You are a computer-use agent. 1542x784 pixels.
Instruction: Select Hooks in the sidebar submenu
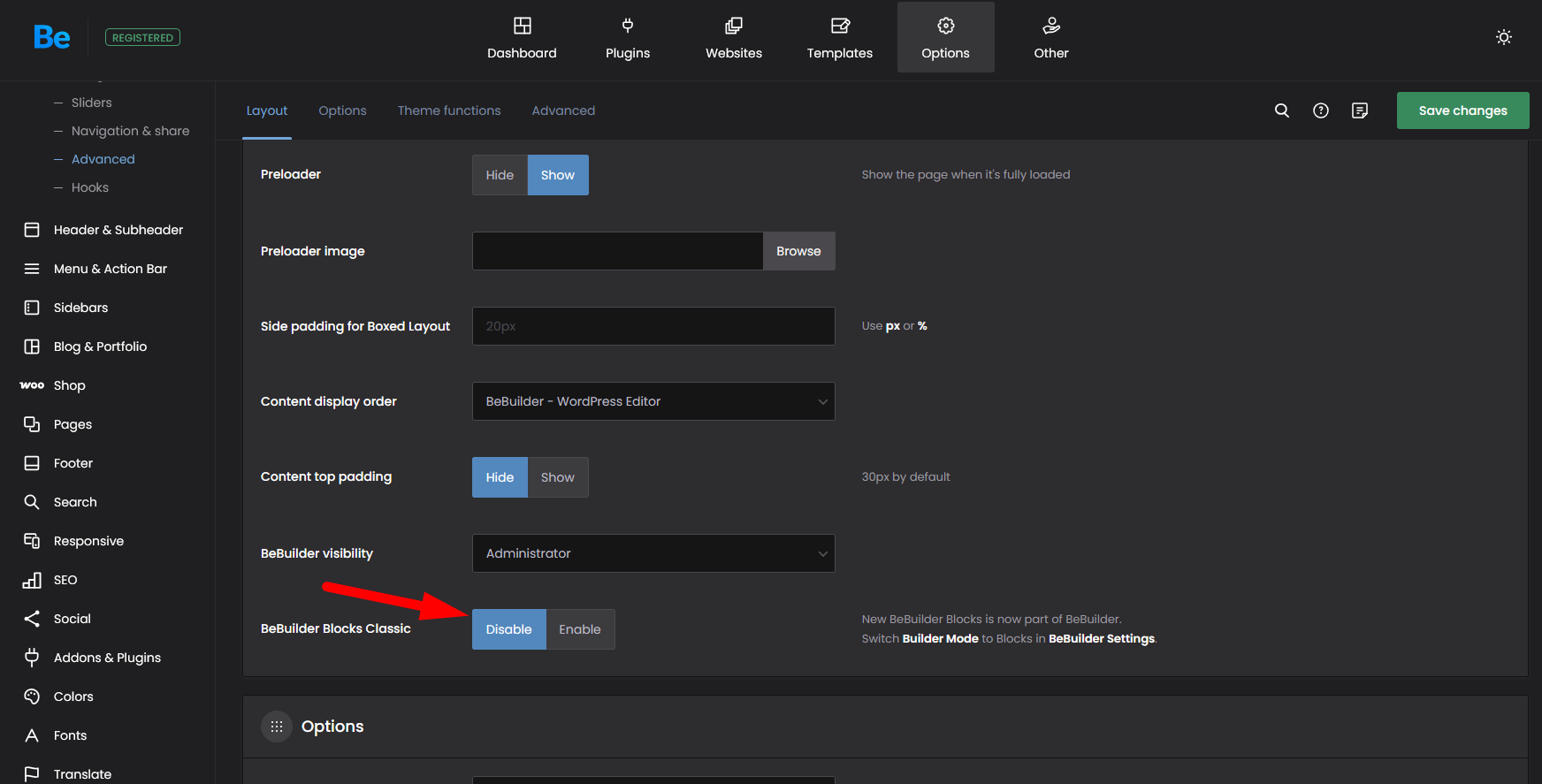pos(90,187)
